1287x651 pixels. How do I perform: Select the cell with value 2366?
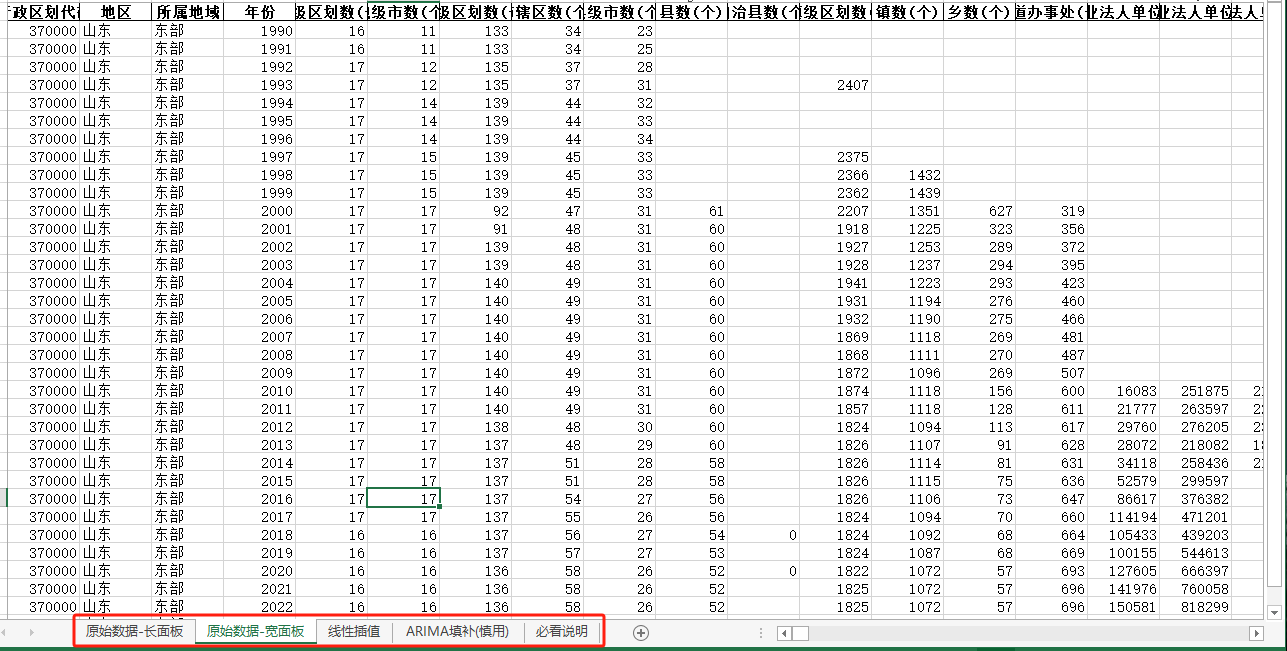835,175
